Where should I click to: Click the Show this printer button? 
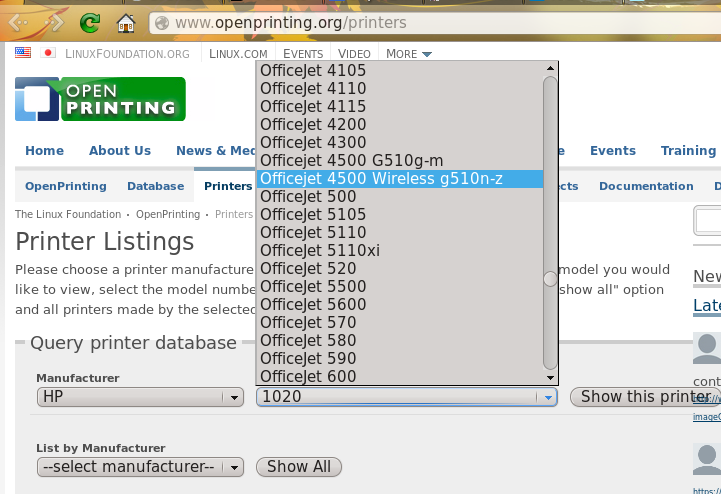click(645, 396)
